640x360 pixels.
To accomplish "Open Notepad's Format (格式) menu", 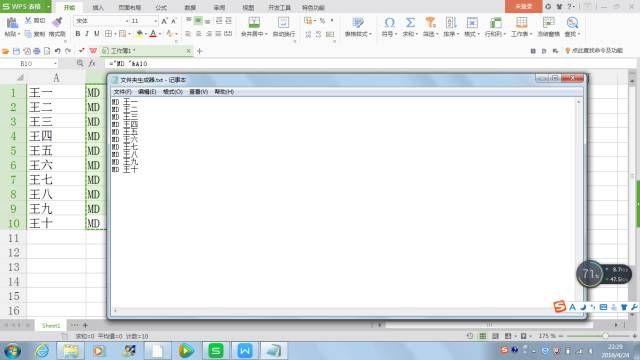I will (173, 92).
